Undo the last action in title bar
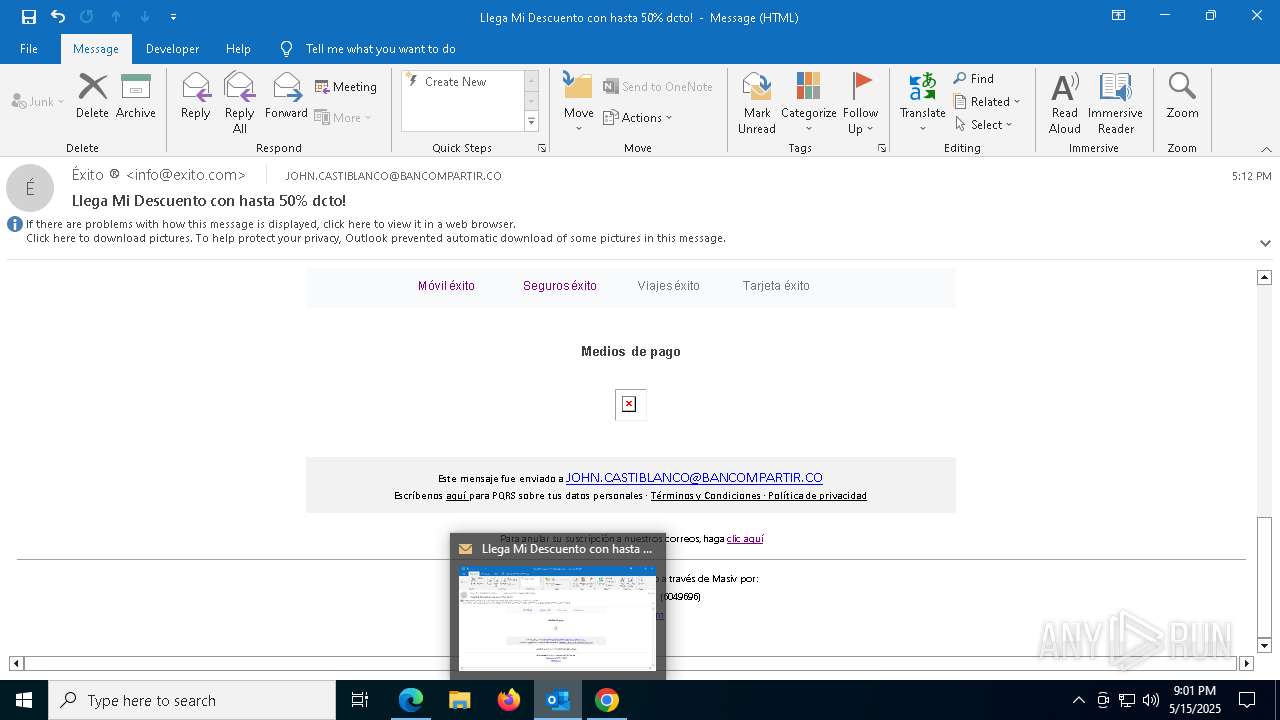This screenshot has height=720, width=1280. tap(58, 17)
